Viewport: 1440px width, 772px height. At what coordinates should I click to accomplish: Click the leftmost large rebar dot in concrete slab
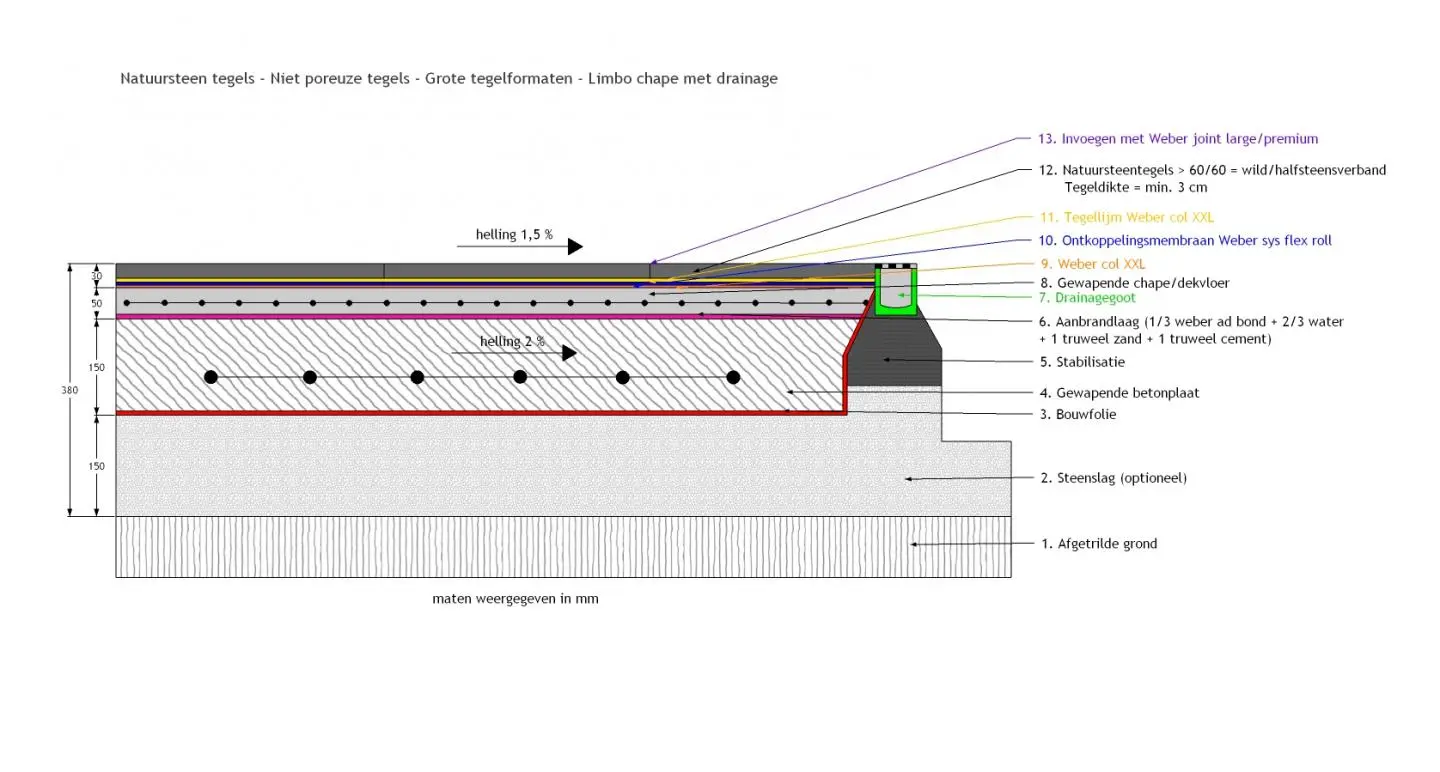[x=211, y=377]
